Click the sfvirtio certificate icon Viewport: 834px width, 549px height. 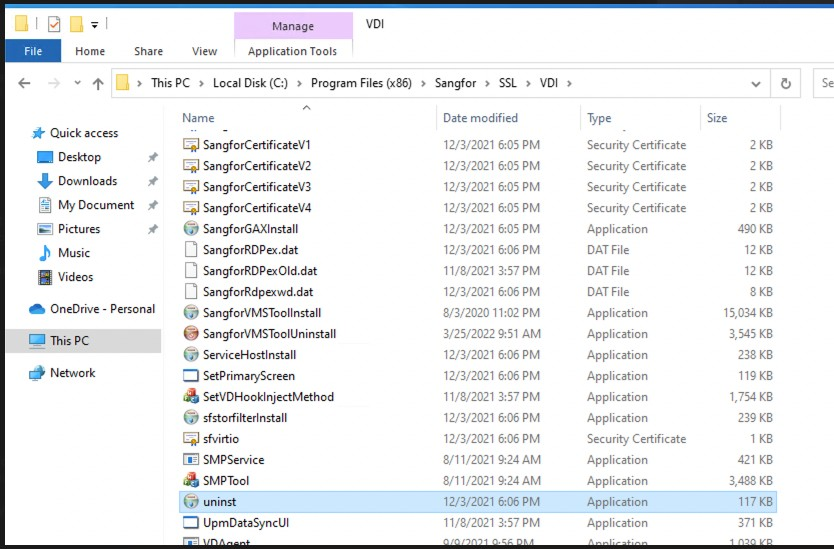190,439
